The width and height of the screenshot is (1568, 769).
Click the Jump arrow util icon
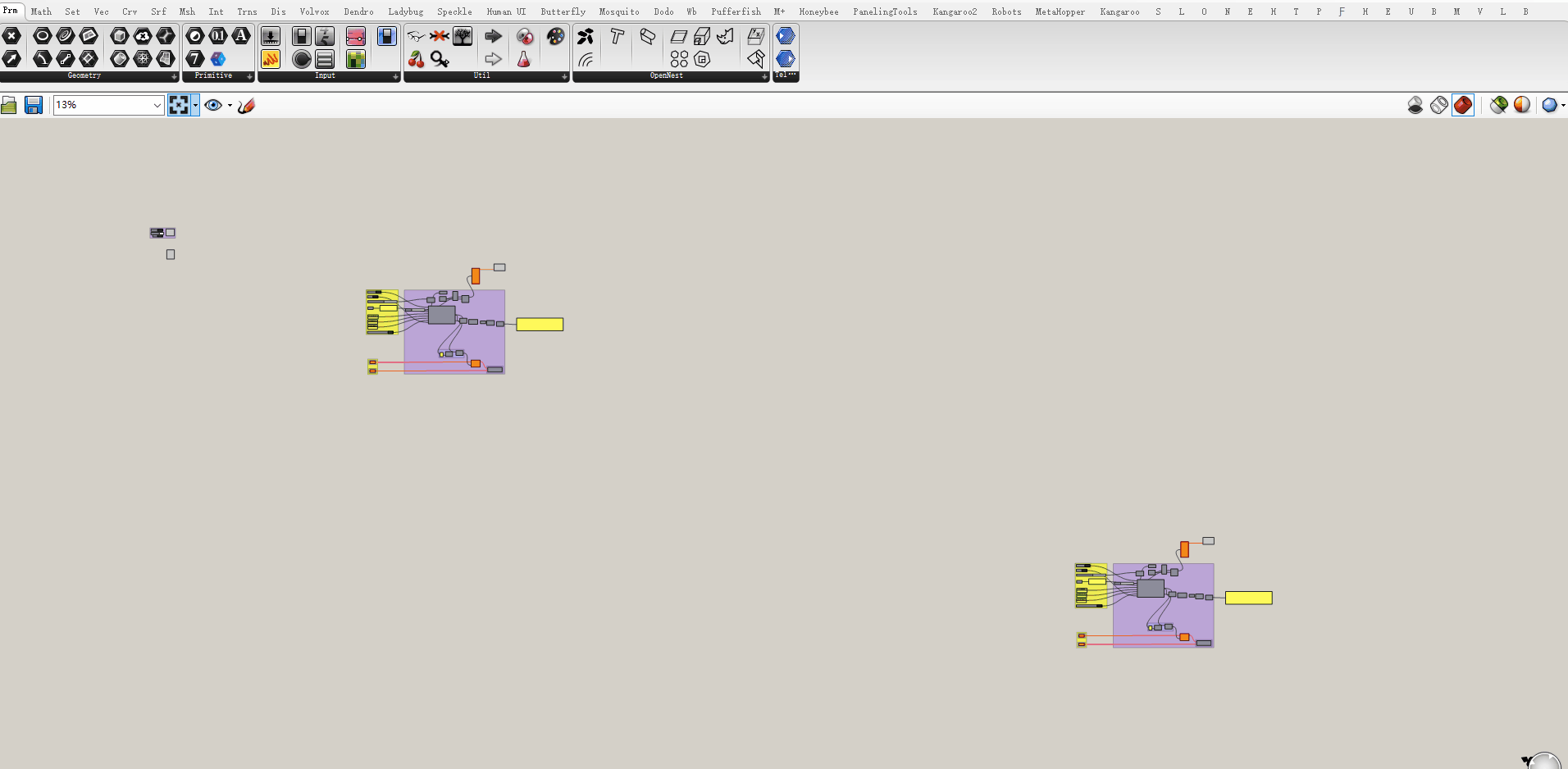click(x=493, y=36)
